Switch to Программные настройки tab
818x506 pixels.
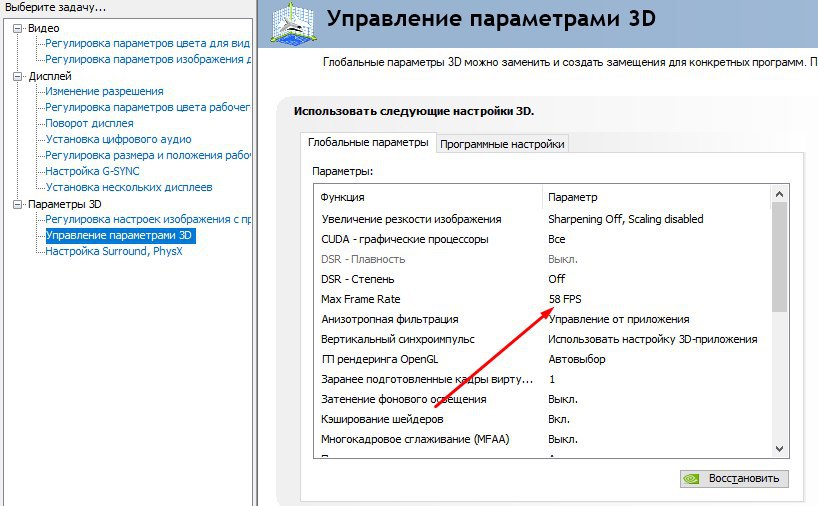(x=502, y=144)
